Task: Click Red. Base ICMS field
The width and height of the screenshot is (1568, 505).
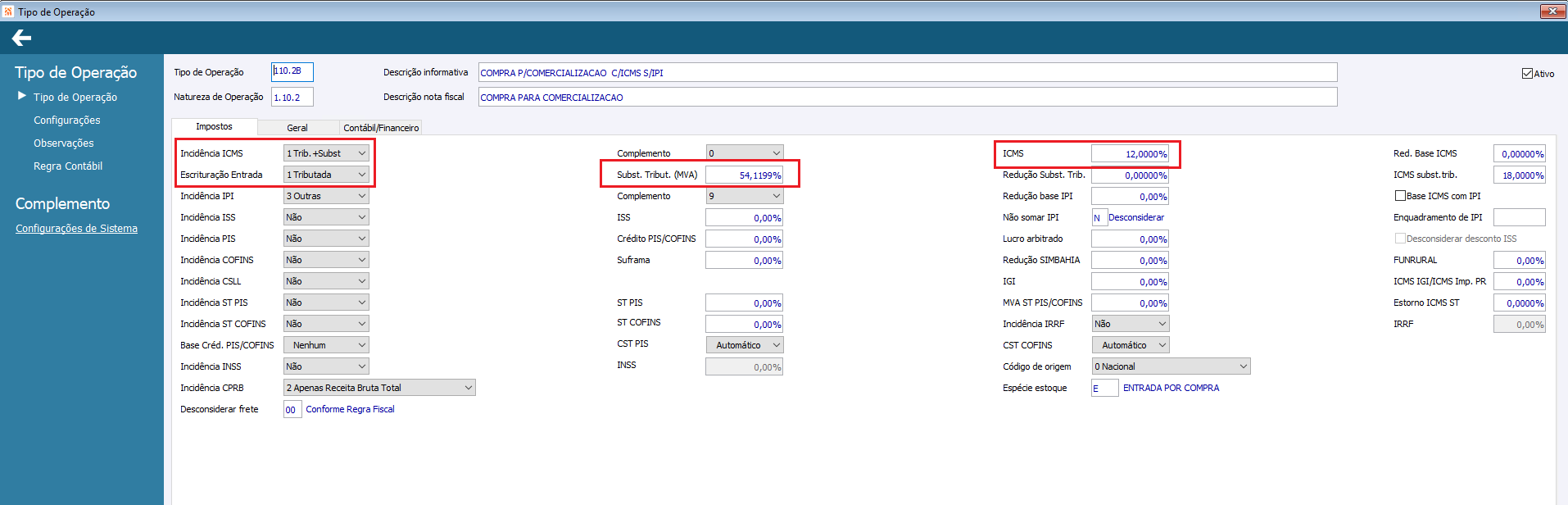Action: click(1520, 153)
